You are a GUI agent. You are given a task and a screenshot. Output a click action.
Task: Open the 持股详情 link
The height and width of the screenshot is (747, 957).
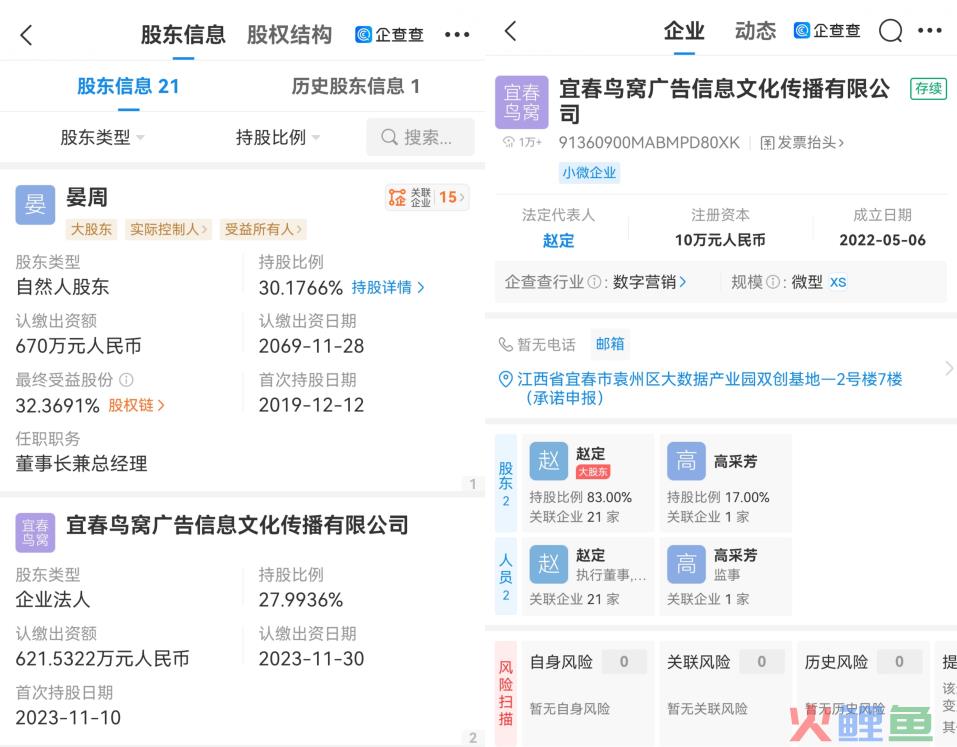point(388,287)
